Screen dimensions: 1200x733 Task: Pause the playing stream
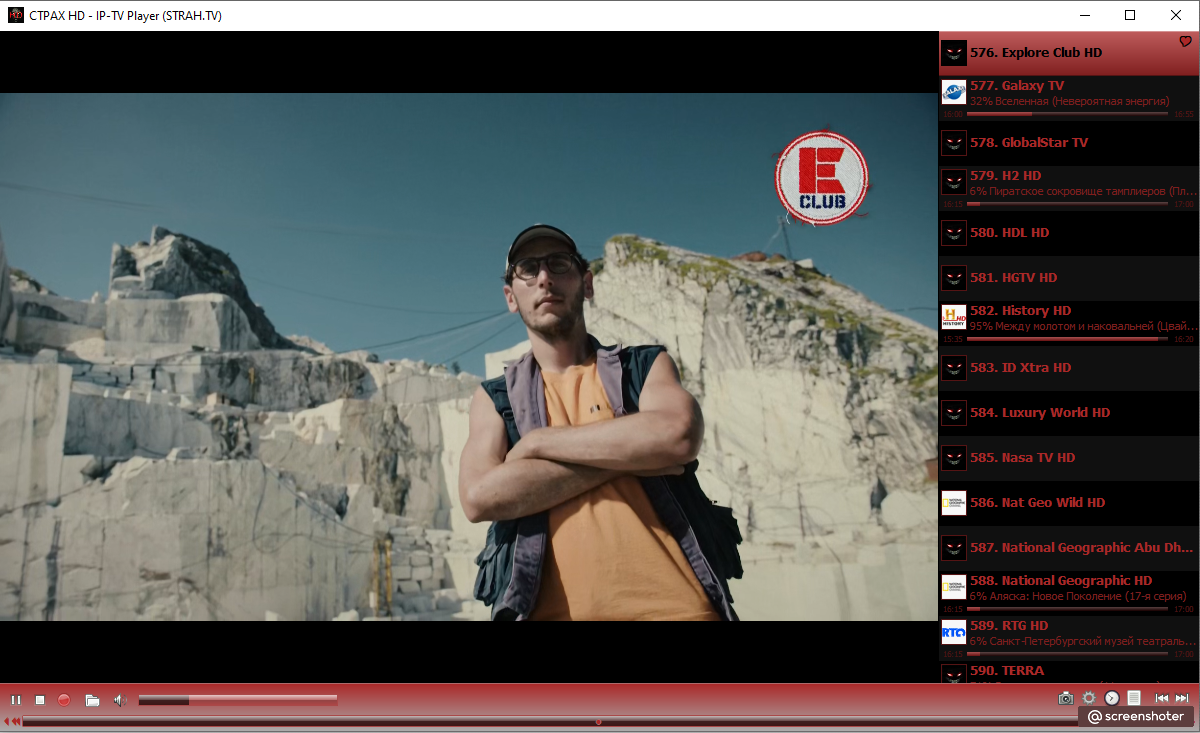pos(16,700)
